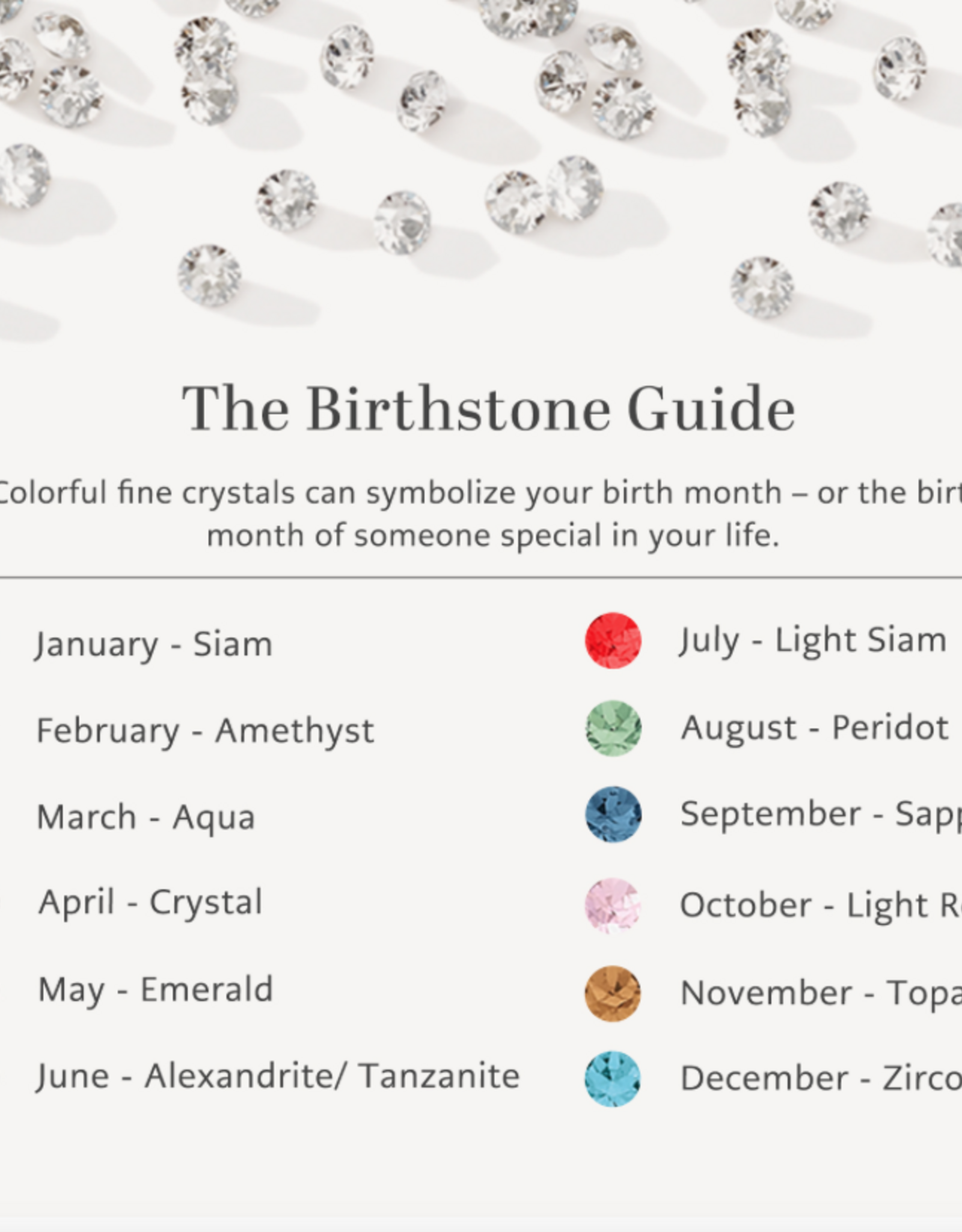This screenshot has height=1232, width=962.
Task: Choose the pink Light Rose crystal
Action: [613, 905]
